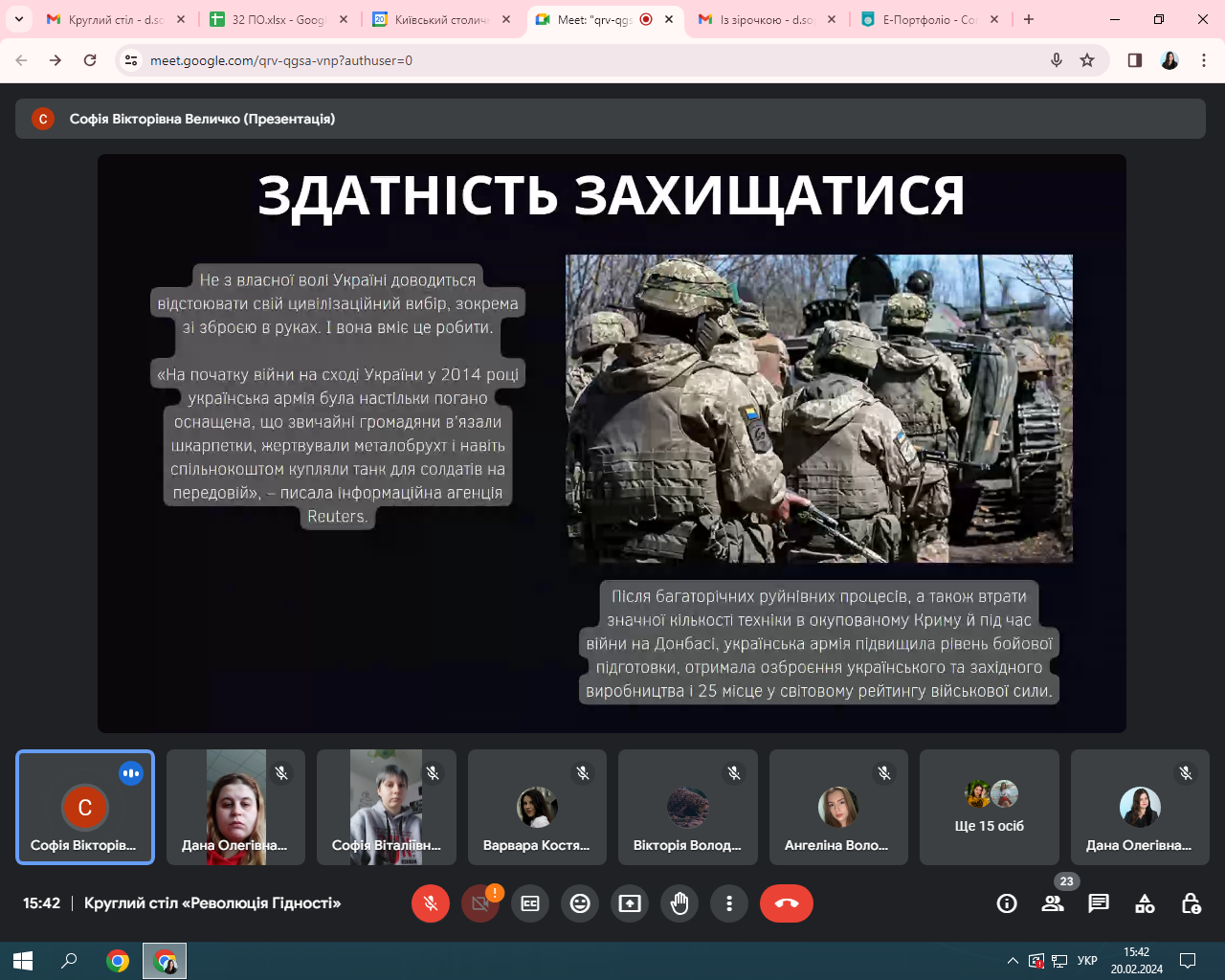The height and width of the screenshot is (980, 1225).
Task: Open meeting details info icon
Action: click(1007, 903)
